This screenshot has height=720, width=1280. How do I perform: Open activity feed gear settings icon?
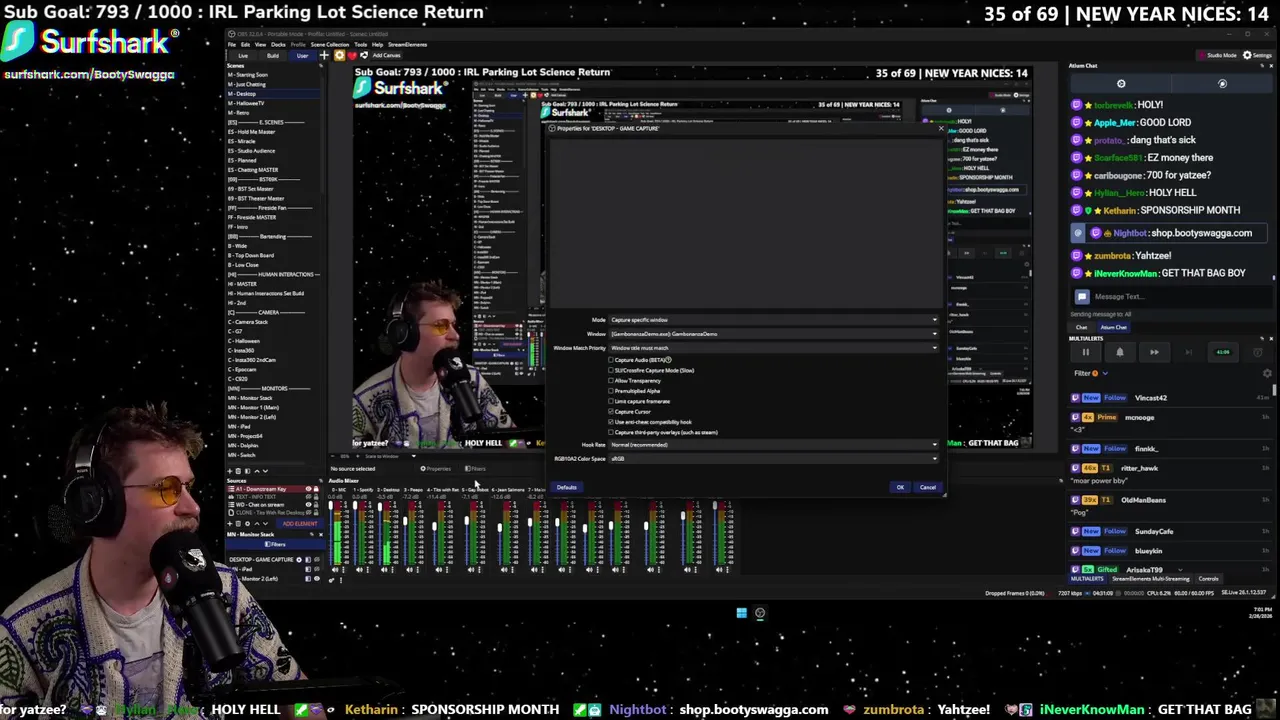[1267, 373]
